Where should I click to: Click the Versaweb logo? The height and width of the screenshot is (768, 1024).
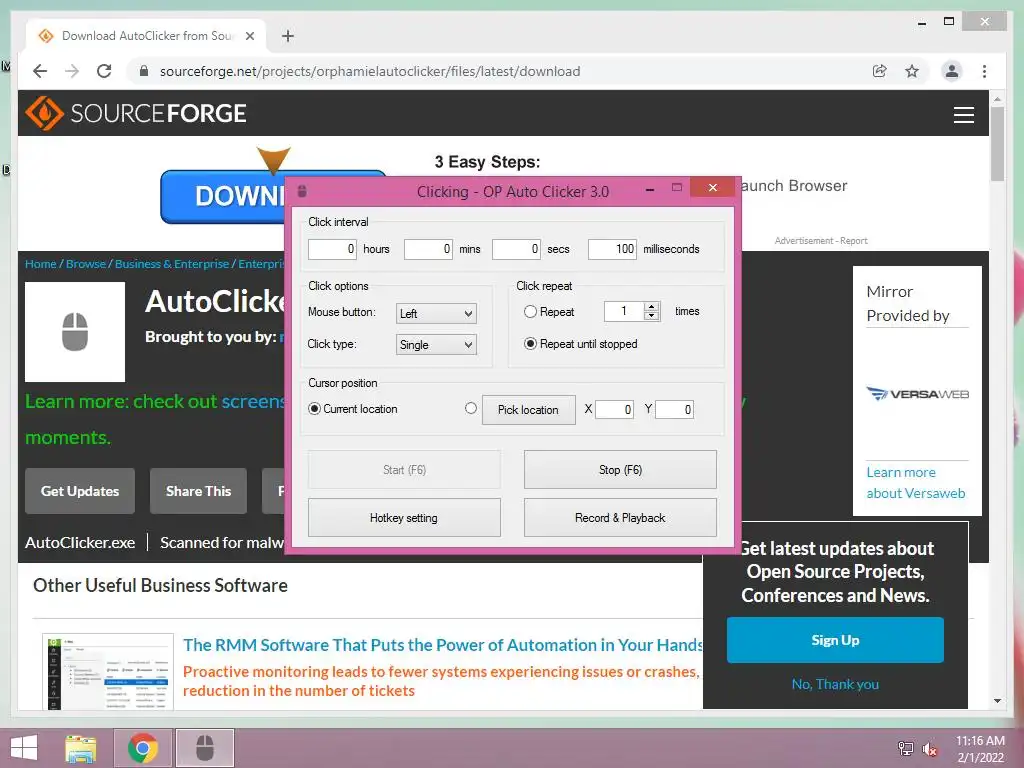tap(918, 394)
